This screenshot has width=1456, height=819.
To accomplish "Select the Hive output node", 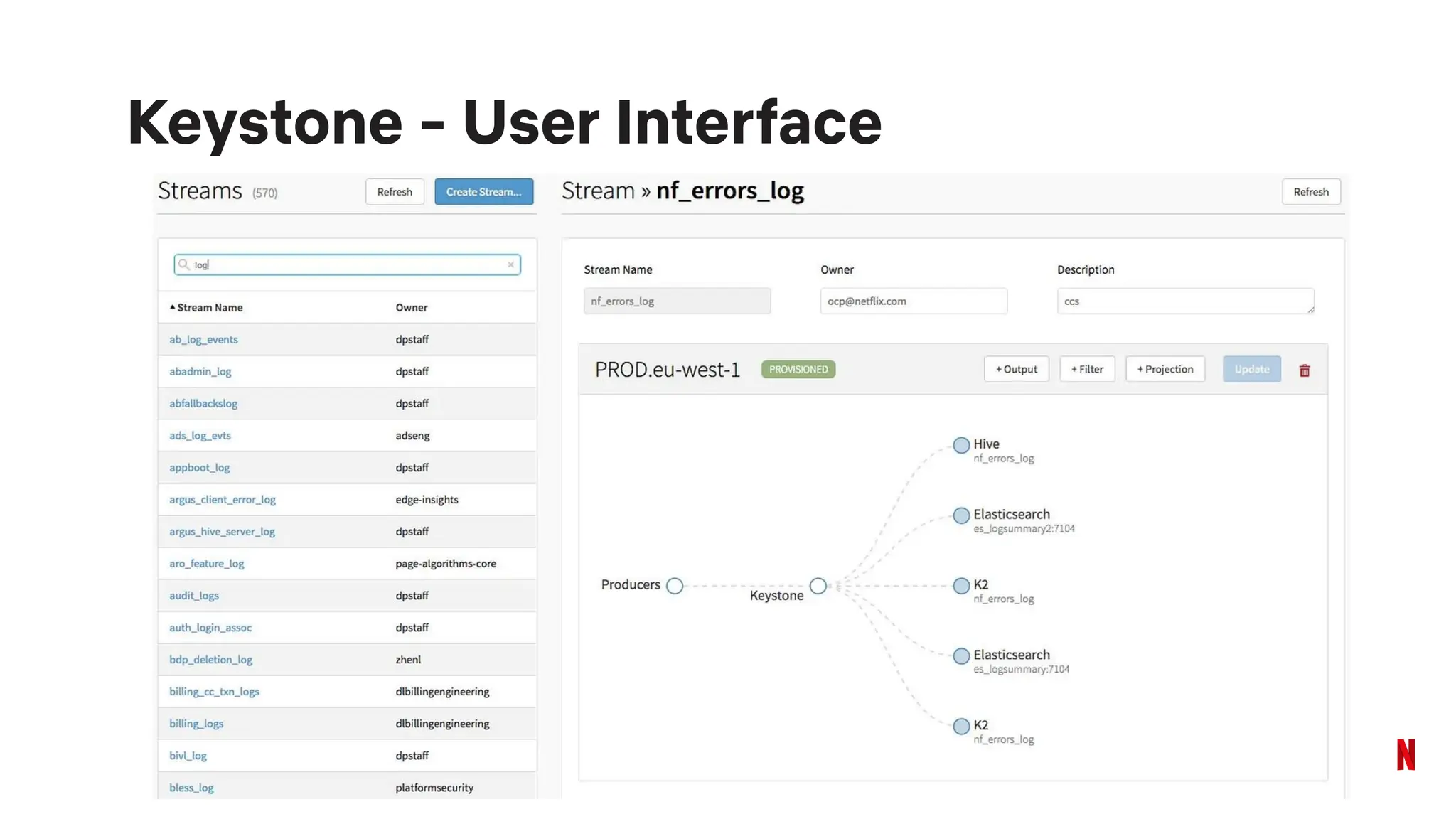I will (x=961, y=445).
